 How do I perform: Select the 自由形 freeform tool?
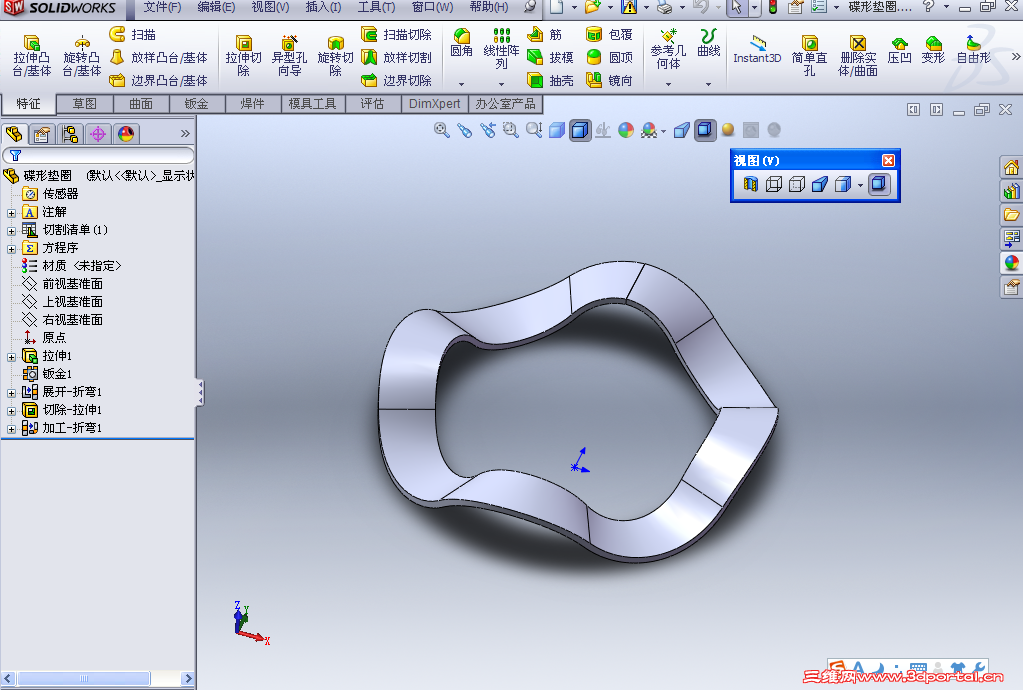coord(973,50)
